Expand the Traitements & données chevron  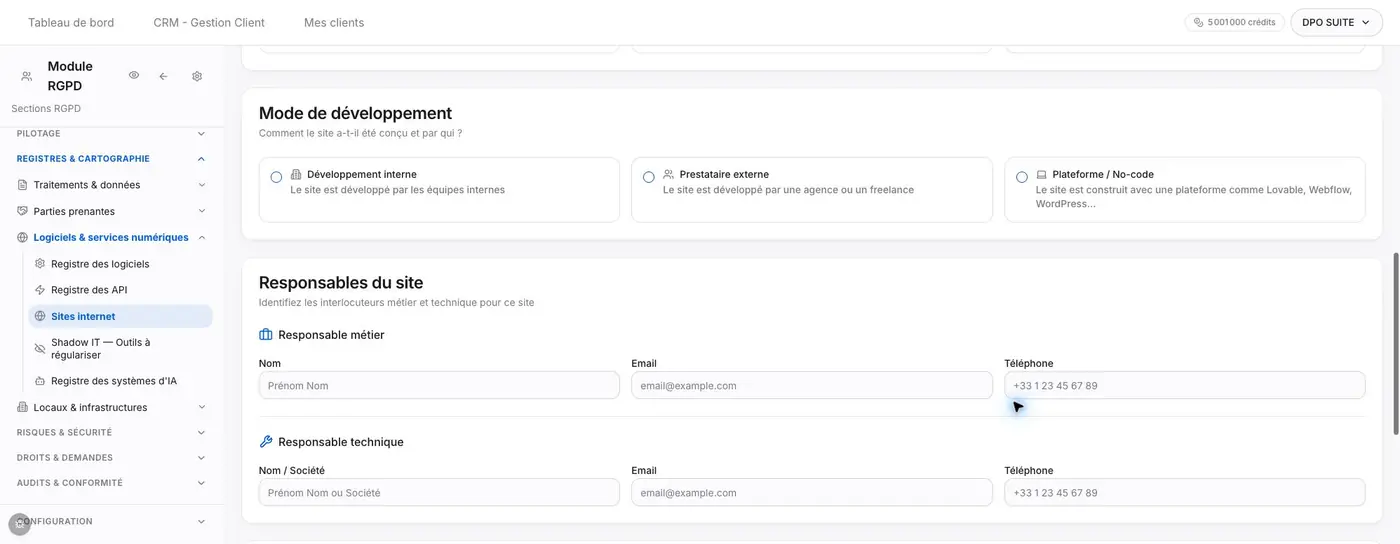point(201,185)
